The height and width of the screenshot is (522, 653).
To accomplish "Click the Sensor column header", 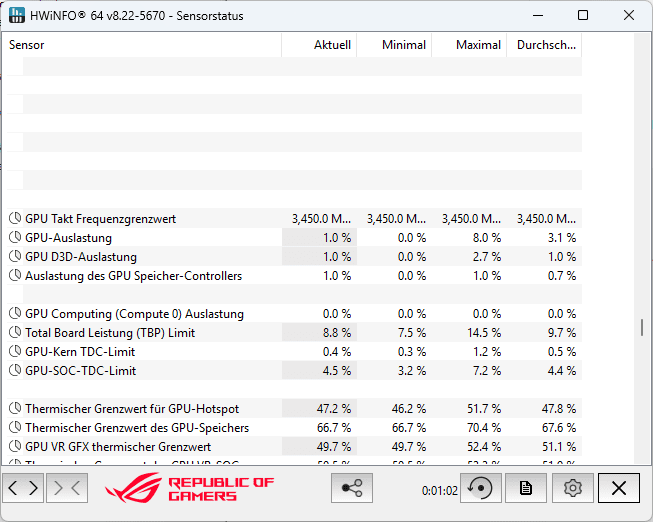I will pyautogui.click(x=144, y=45).
